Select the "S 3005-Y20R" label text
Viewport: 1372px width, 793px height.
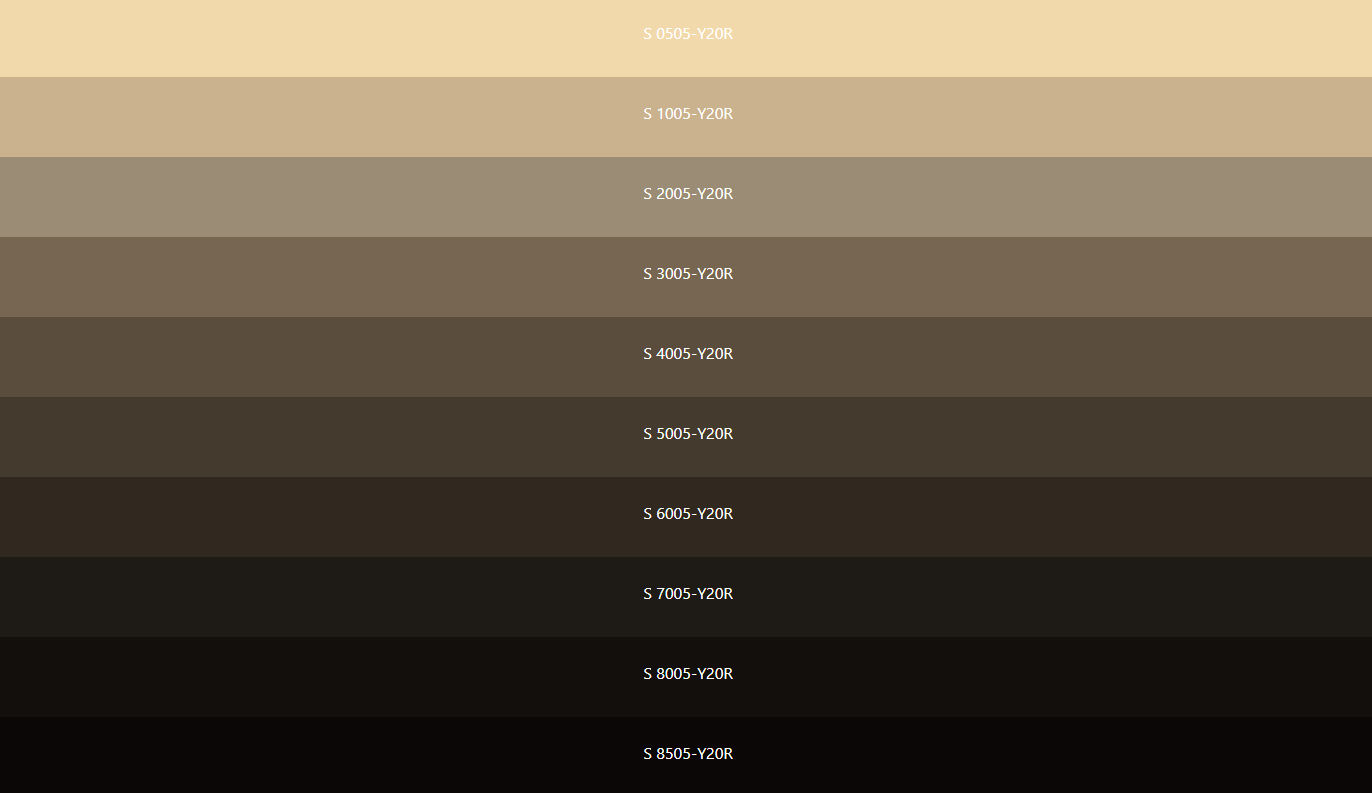point(687,274)
